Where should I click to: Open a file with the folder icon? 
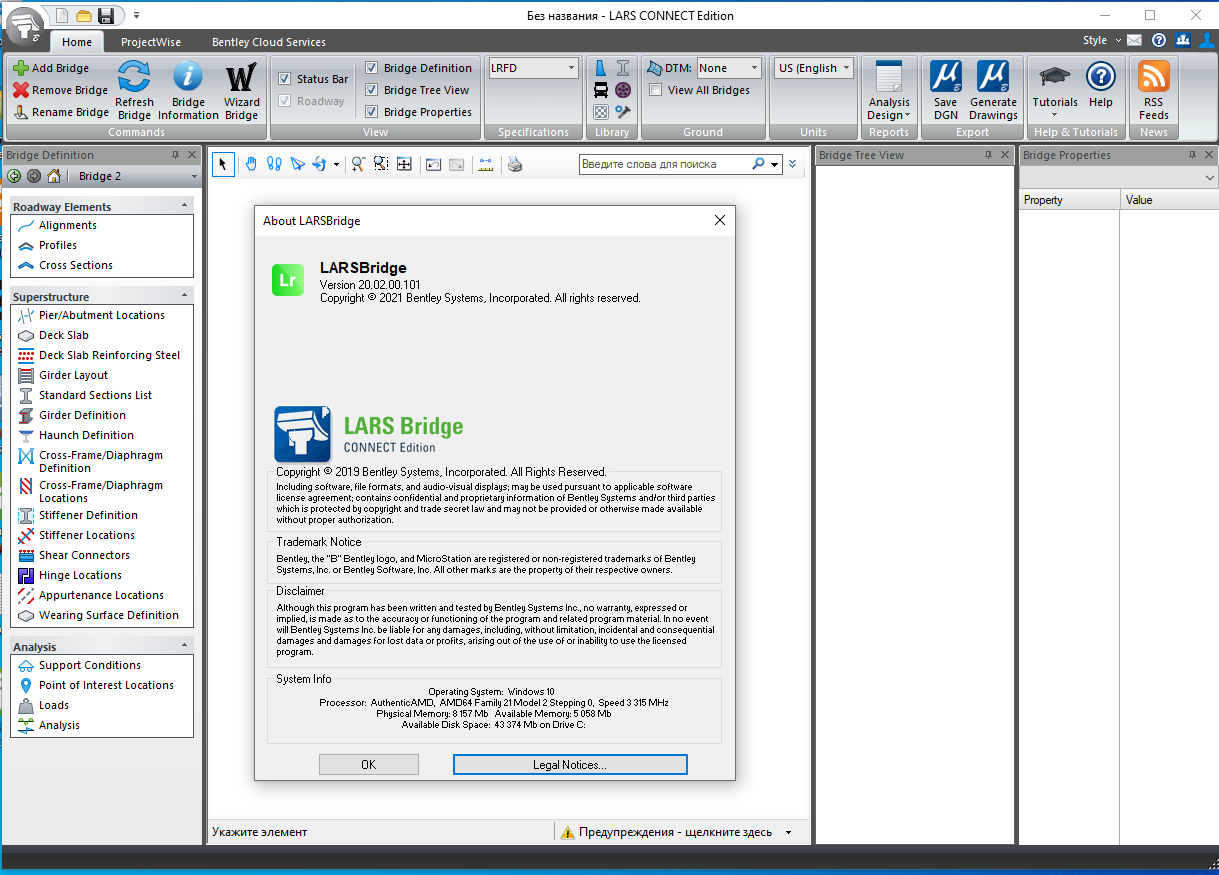84,15
